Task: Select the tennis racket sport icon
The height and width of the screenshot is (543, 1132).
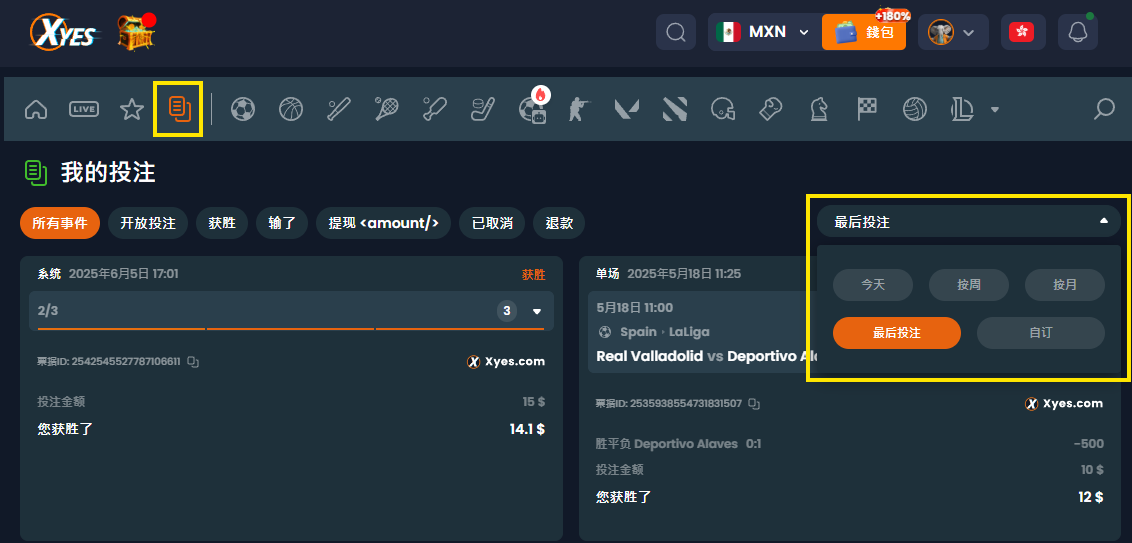Action: coord(387,109)
